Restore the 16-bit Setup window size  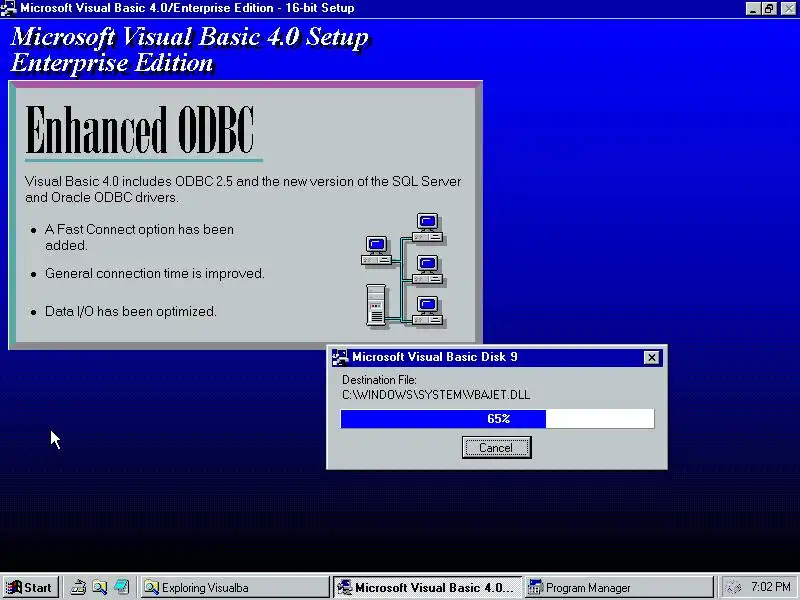[769, 8]
